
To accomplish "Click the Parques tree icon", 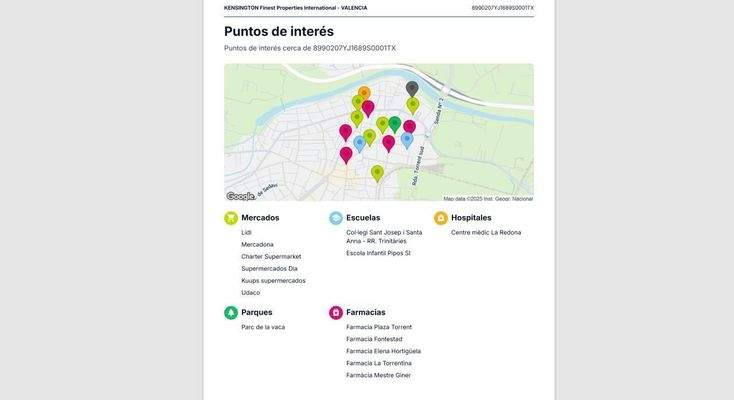I will [231, 313].
